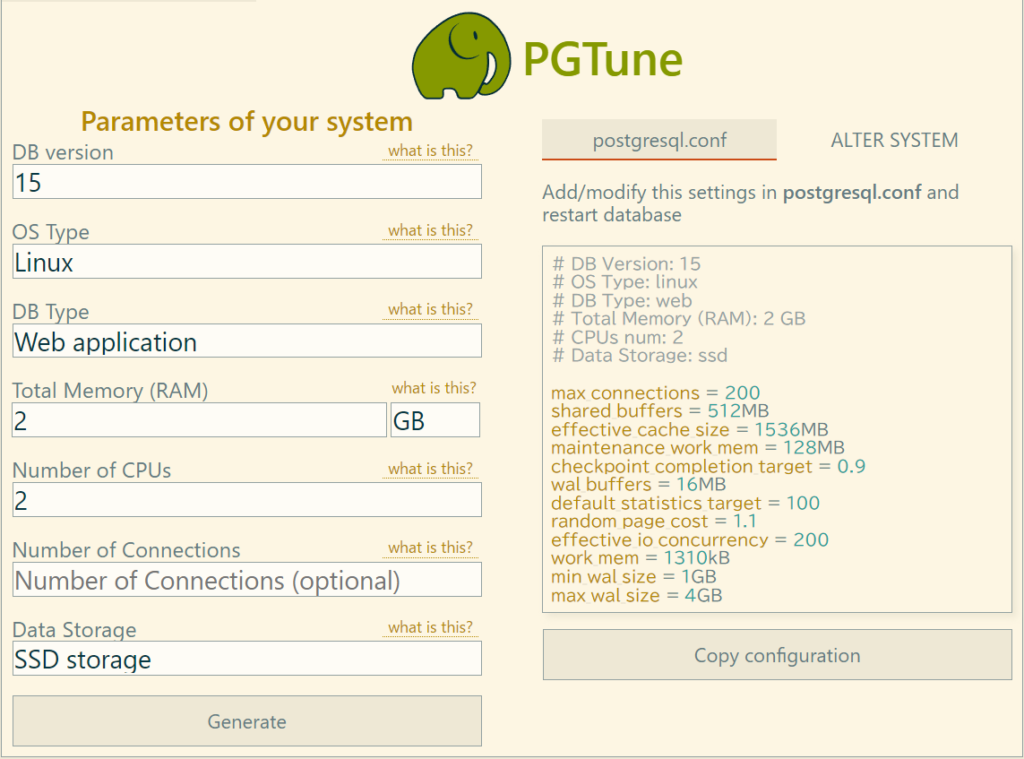Click the '# Total Memory (RAM): 2 GB' comment
The image size is (1024, 759).
[679, 319]
